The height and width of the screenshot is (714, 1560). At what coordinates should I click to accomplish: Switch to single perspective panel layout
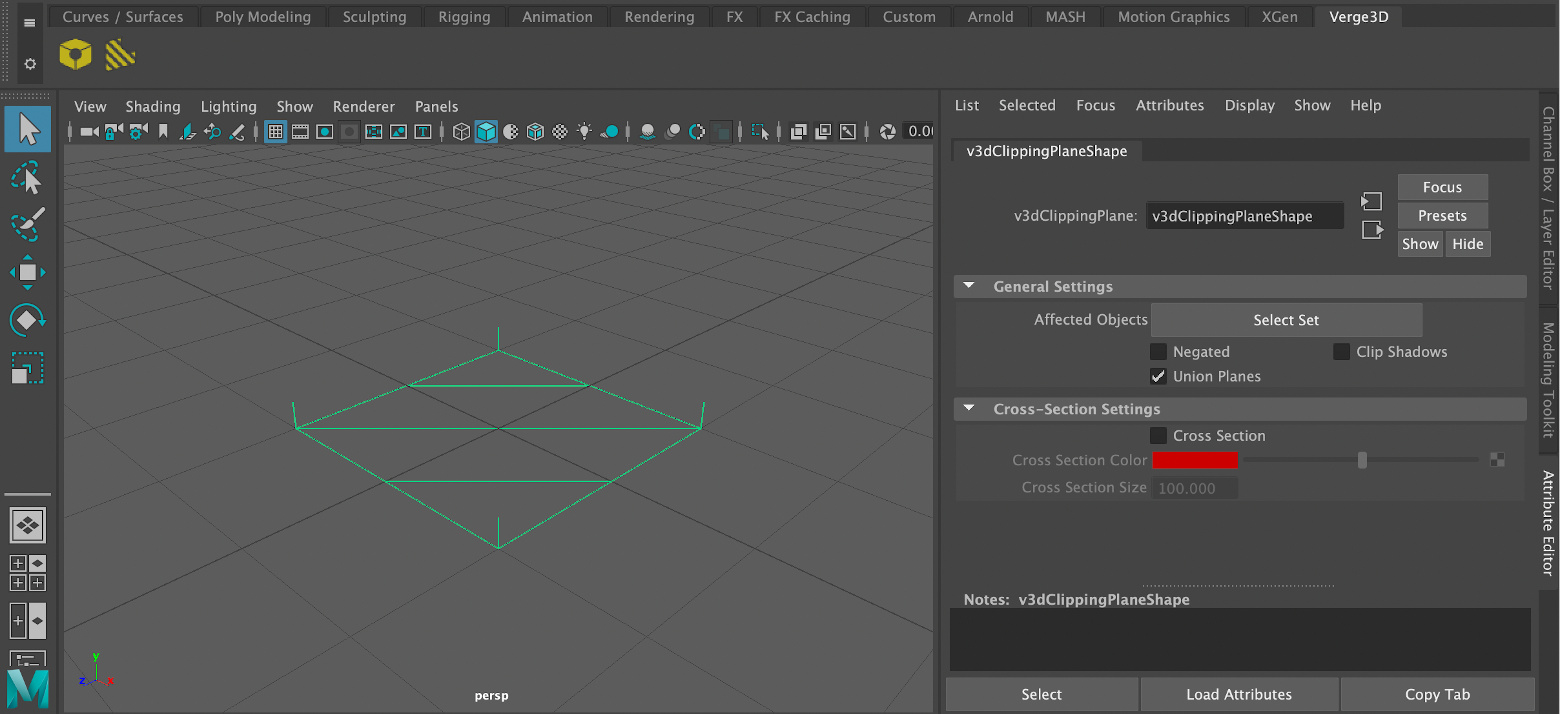point(28,524)
